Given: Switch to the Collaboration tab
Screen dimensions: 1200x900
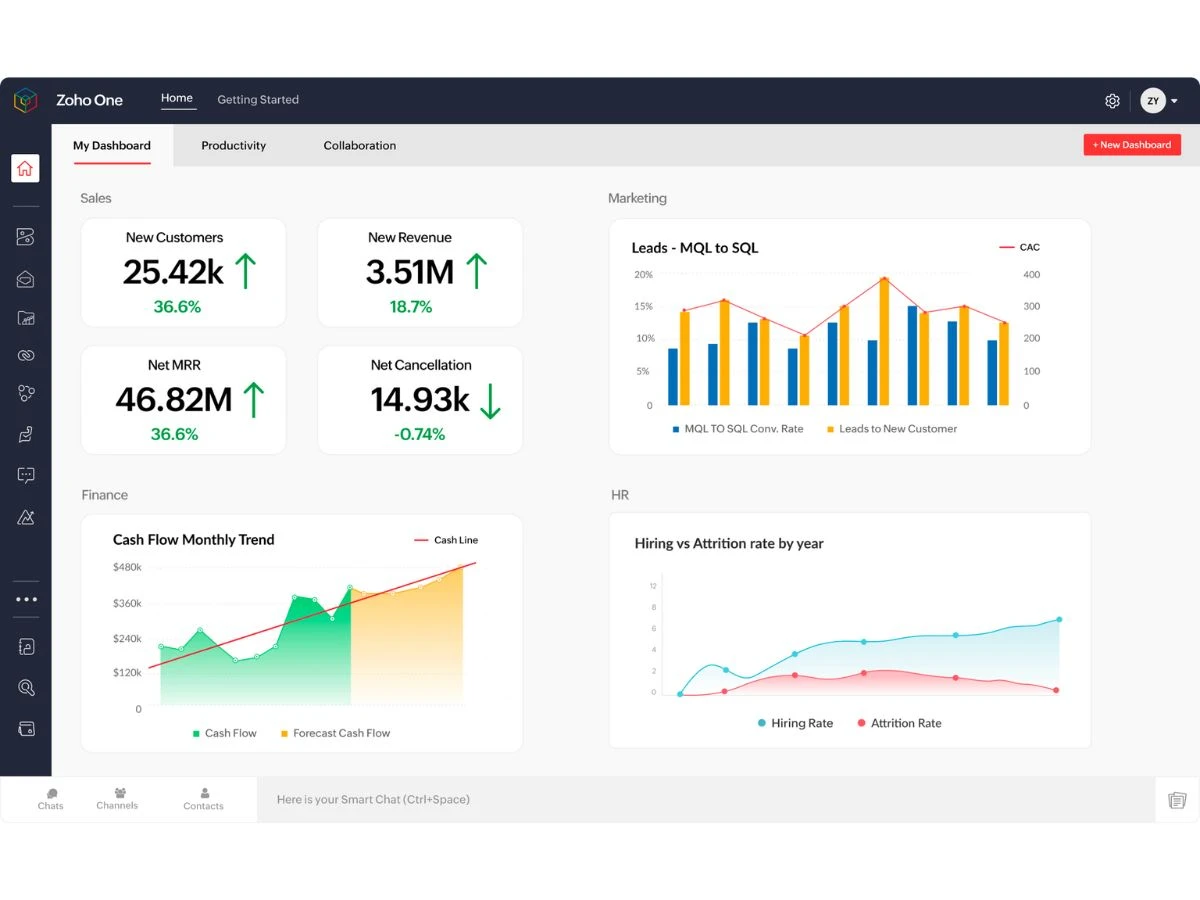Looking at the screenshot, I should [x=360, y=145].
